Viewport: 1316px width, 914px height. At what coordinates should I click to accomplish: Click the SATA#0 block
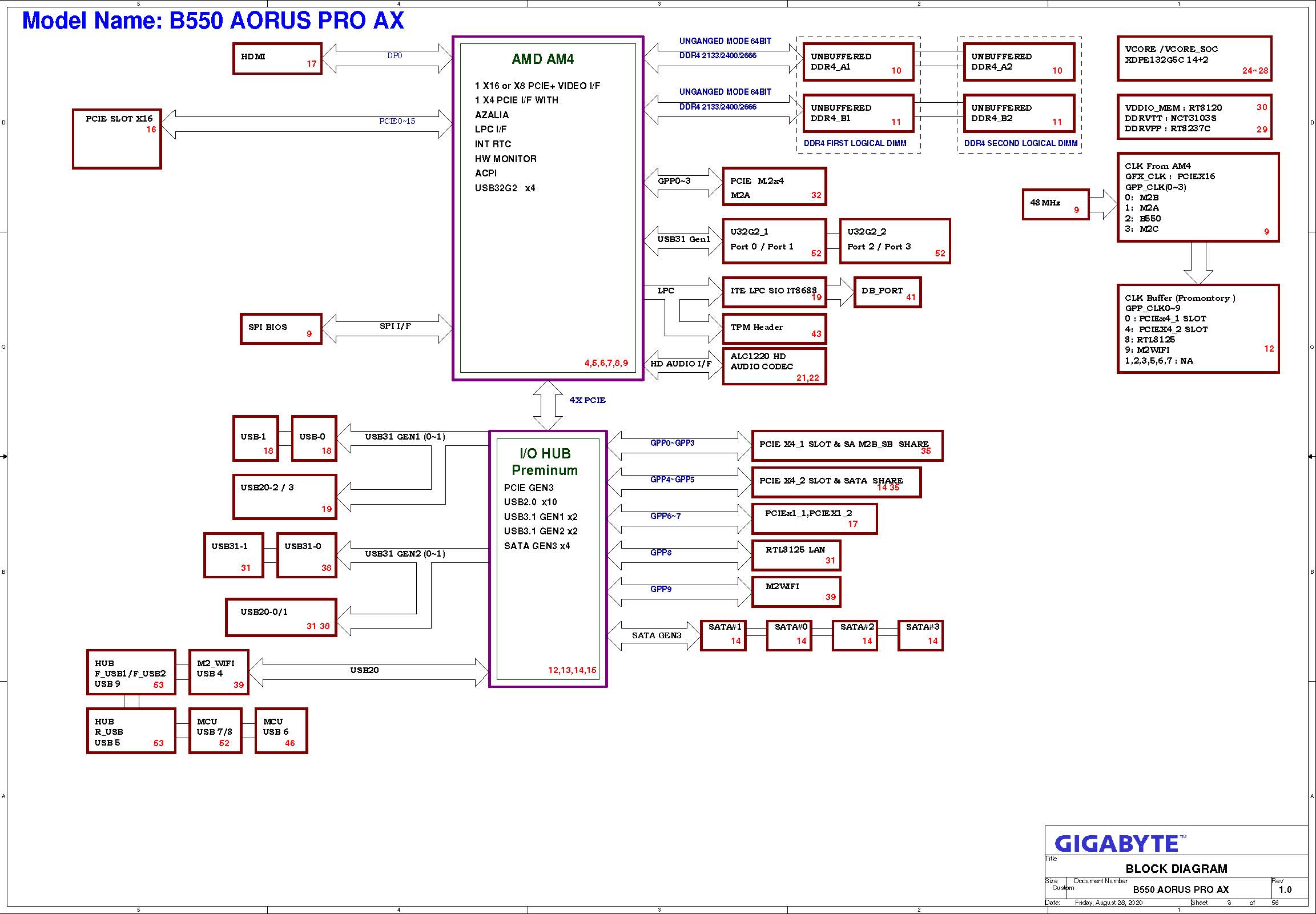point(789,635)
